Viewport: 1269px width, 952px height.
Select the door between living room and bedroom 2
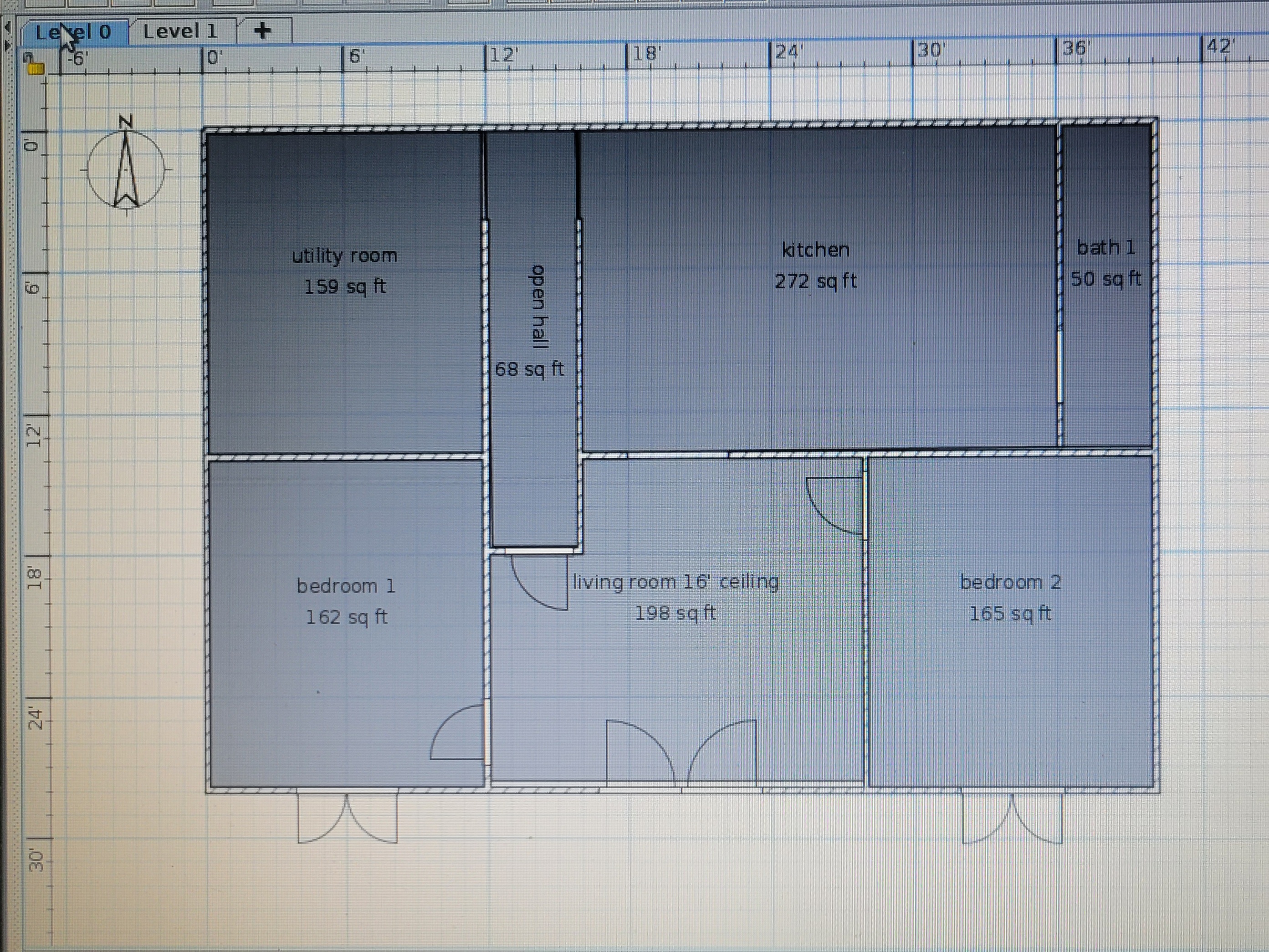tap(838, 505)
